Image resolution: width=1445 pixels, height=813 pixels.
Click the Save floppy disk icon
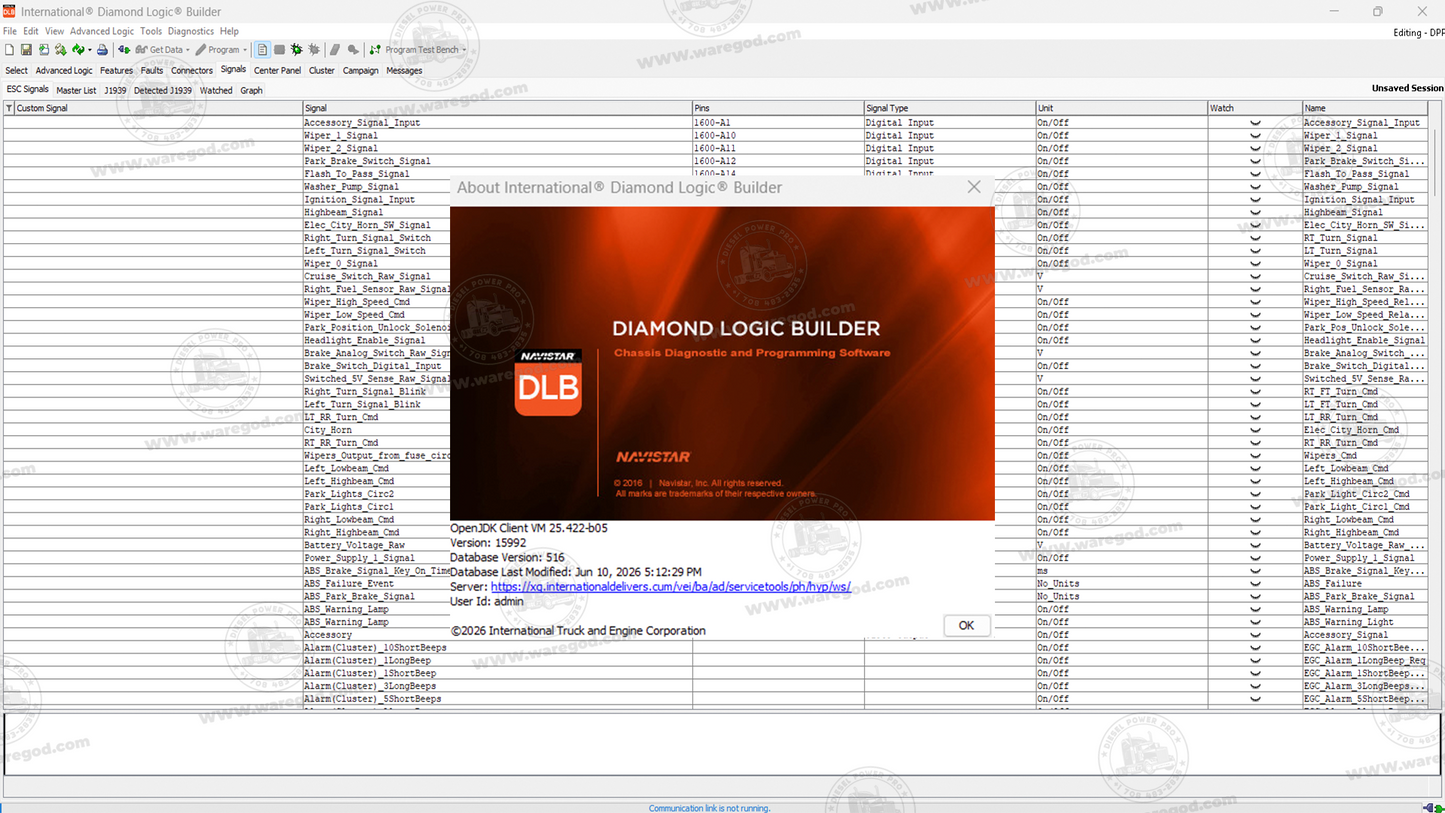(x=26, y=50)
